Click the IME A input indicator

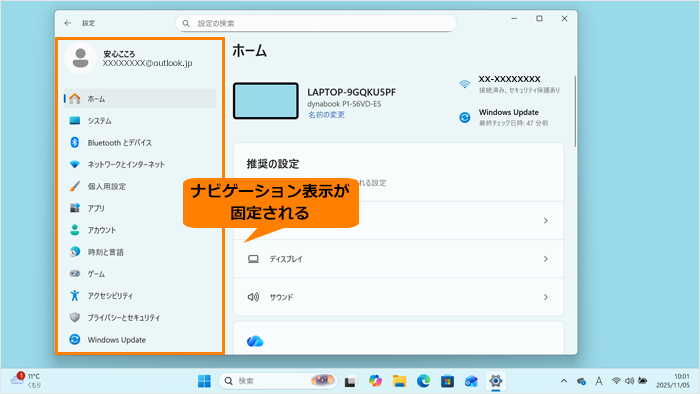click(599, 381)
